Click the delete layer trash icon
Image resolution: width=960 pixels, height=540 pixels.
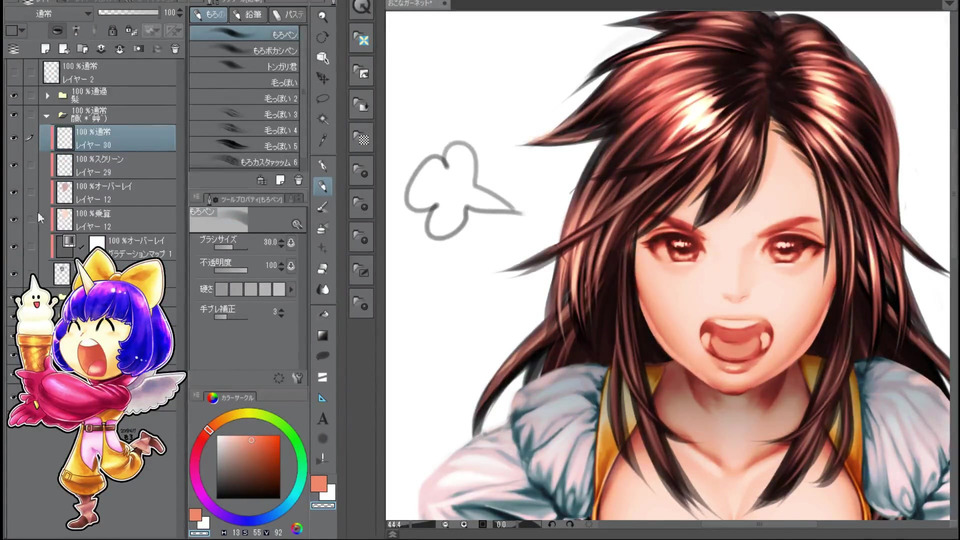(175, 48)
